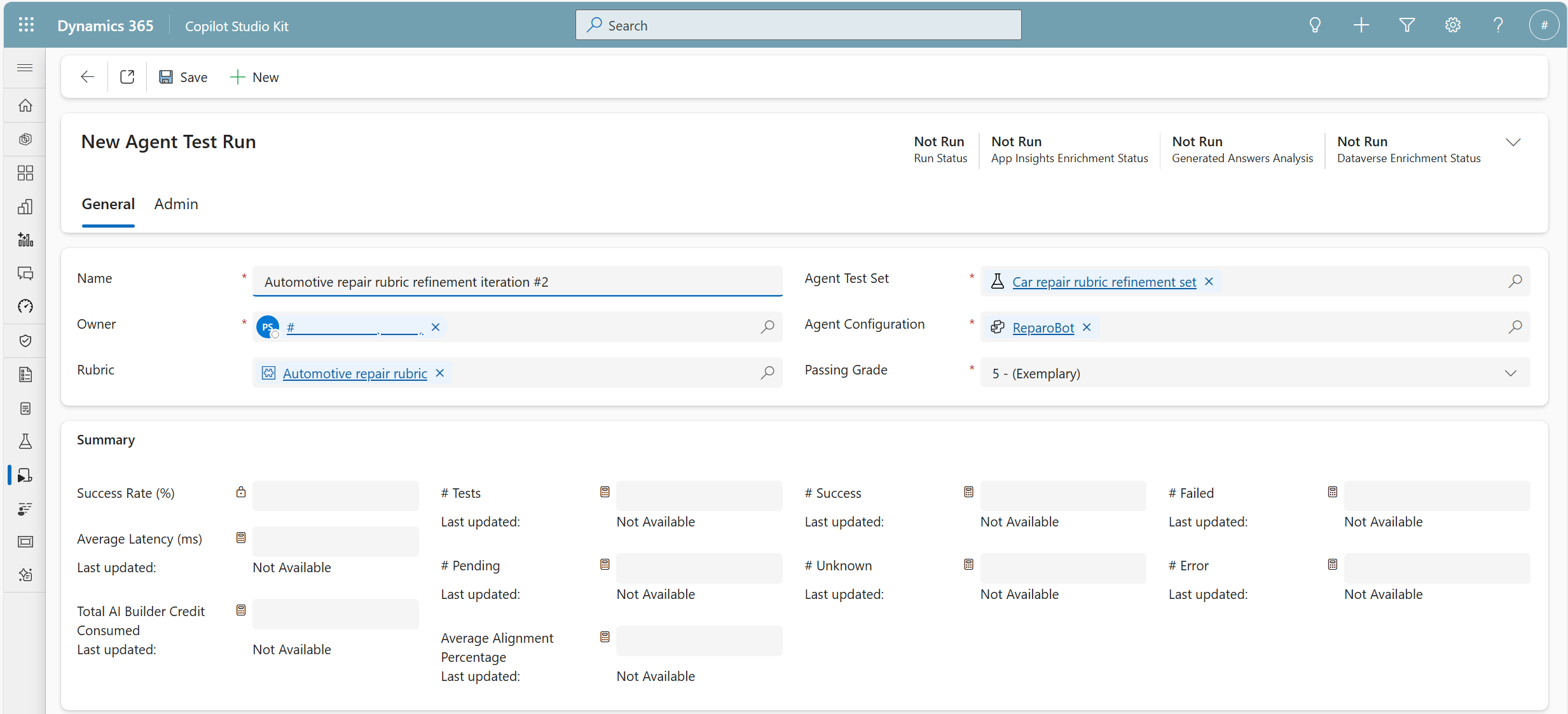Open the app launcher waffle menu
This screenshot has width=1568, height=714.
pyautogui.click(x=26, y=25)
